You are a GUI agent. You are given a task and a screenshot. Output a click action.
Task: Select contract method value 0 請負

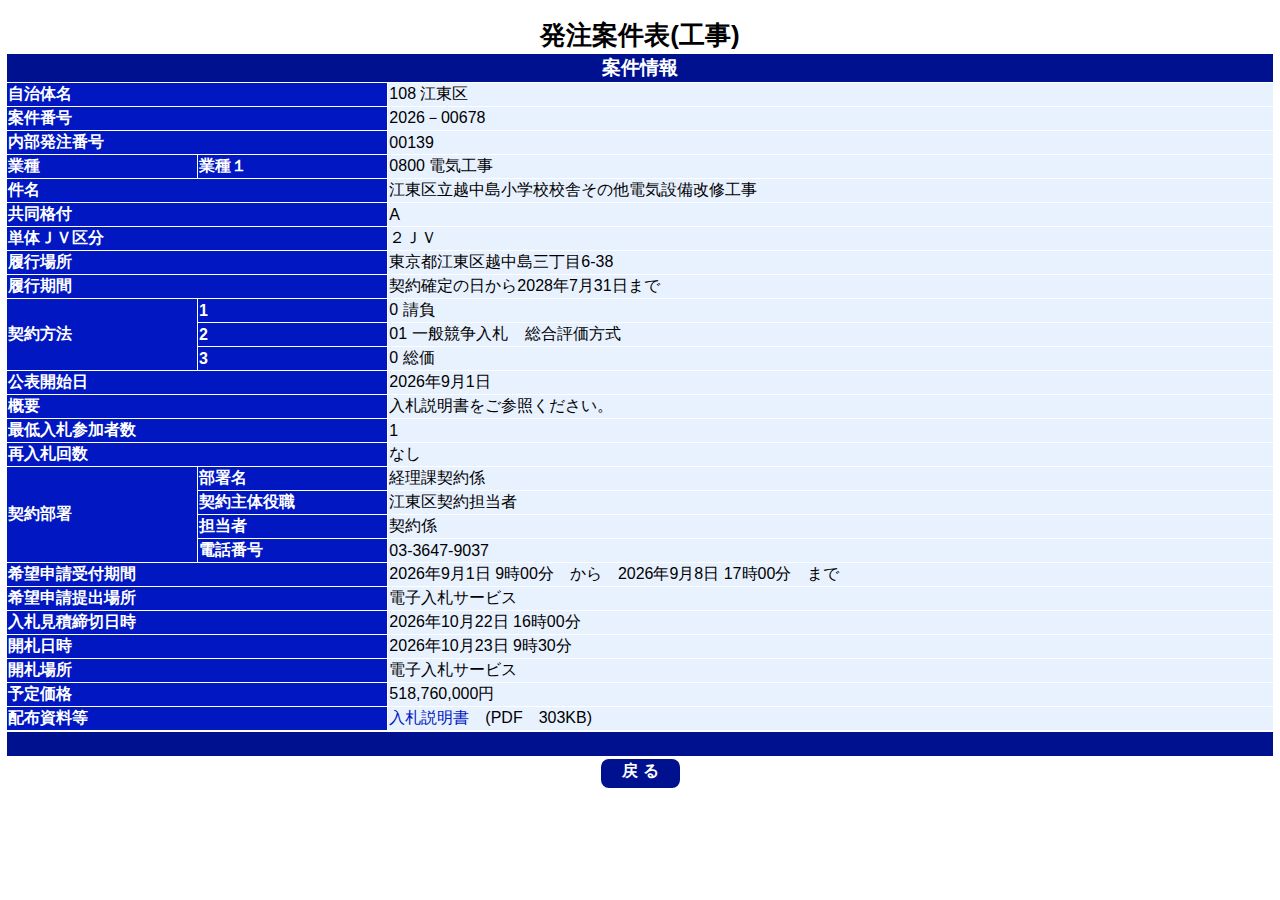(412, 310)
